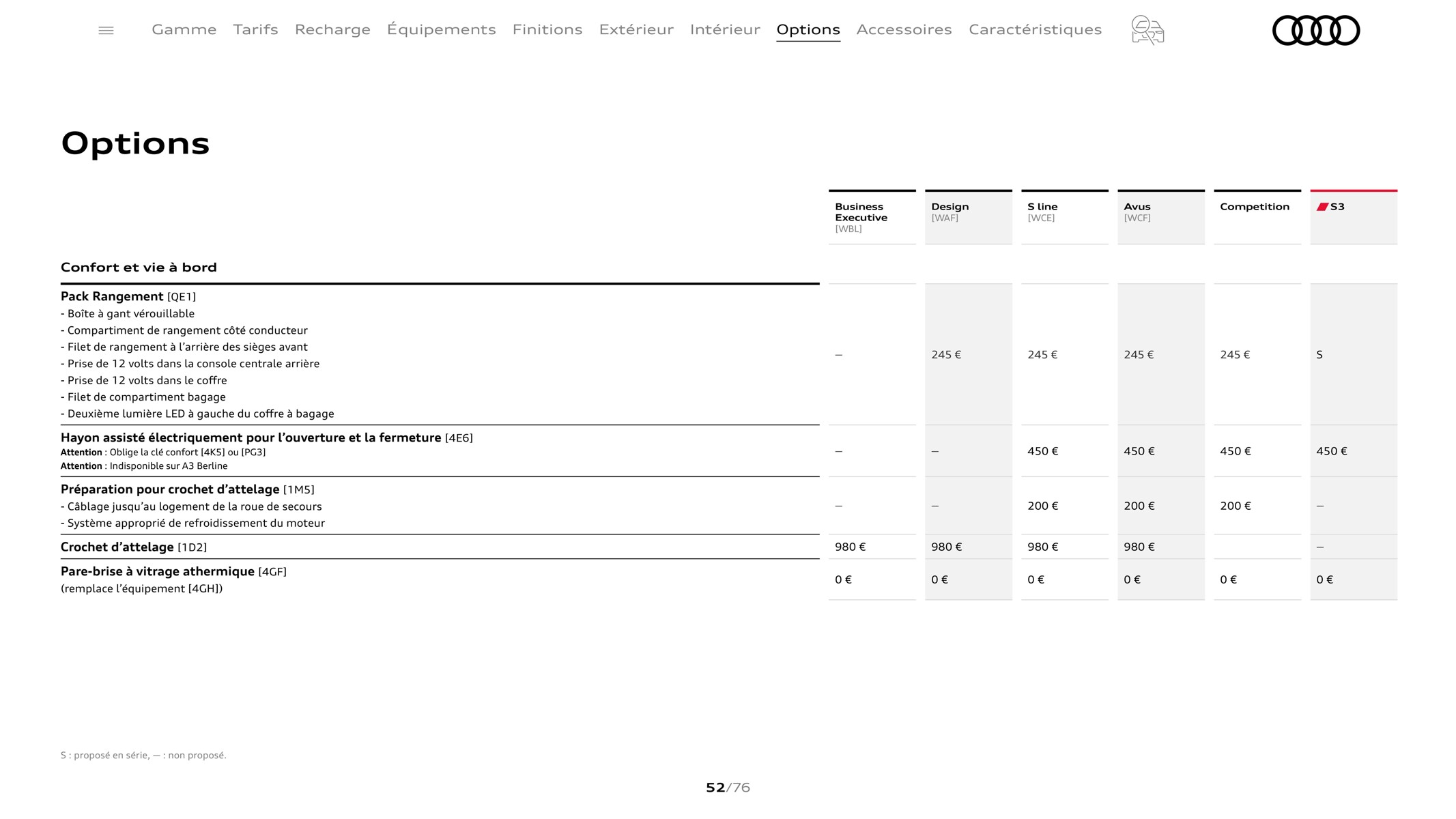Go to Caractéristiques section

pyautogui.click(x=1035, y=29)
